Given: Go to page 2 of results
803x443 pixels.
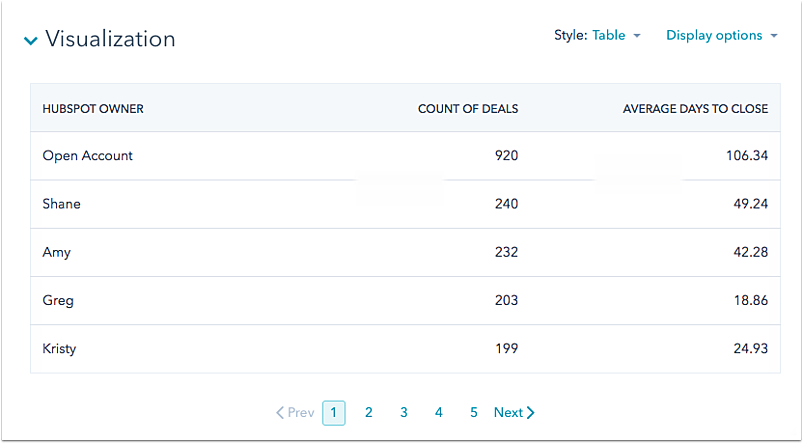Looking at the screenshot, I should pyautogui.click(x=368, y=412).
